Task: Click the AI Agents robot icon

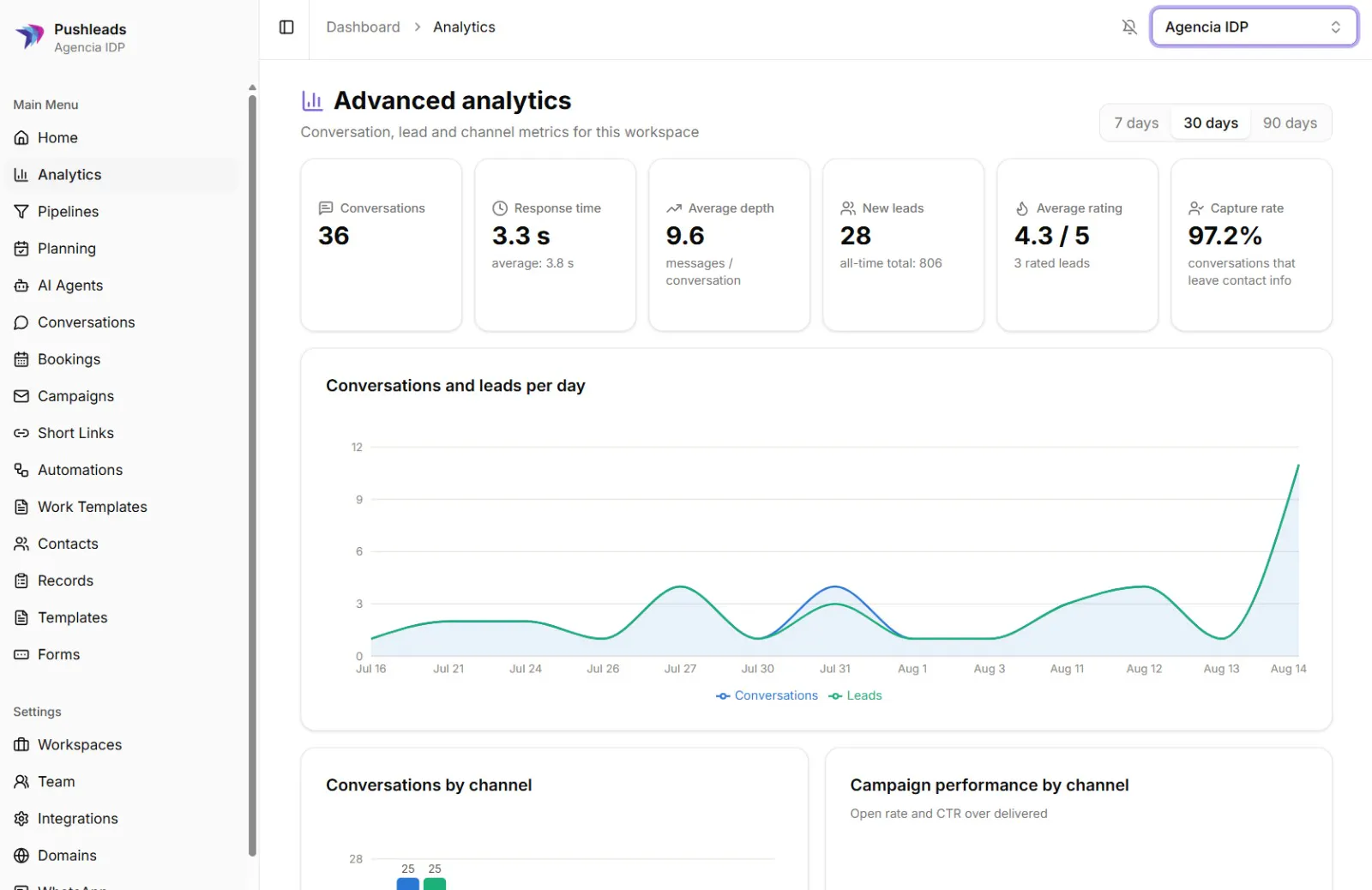Action: [21, 286]
